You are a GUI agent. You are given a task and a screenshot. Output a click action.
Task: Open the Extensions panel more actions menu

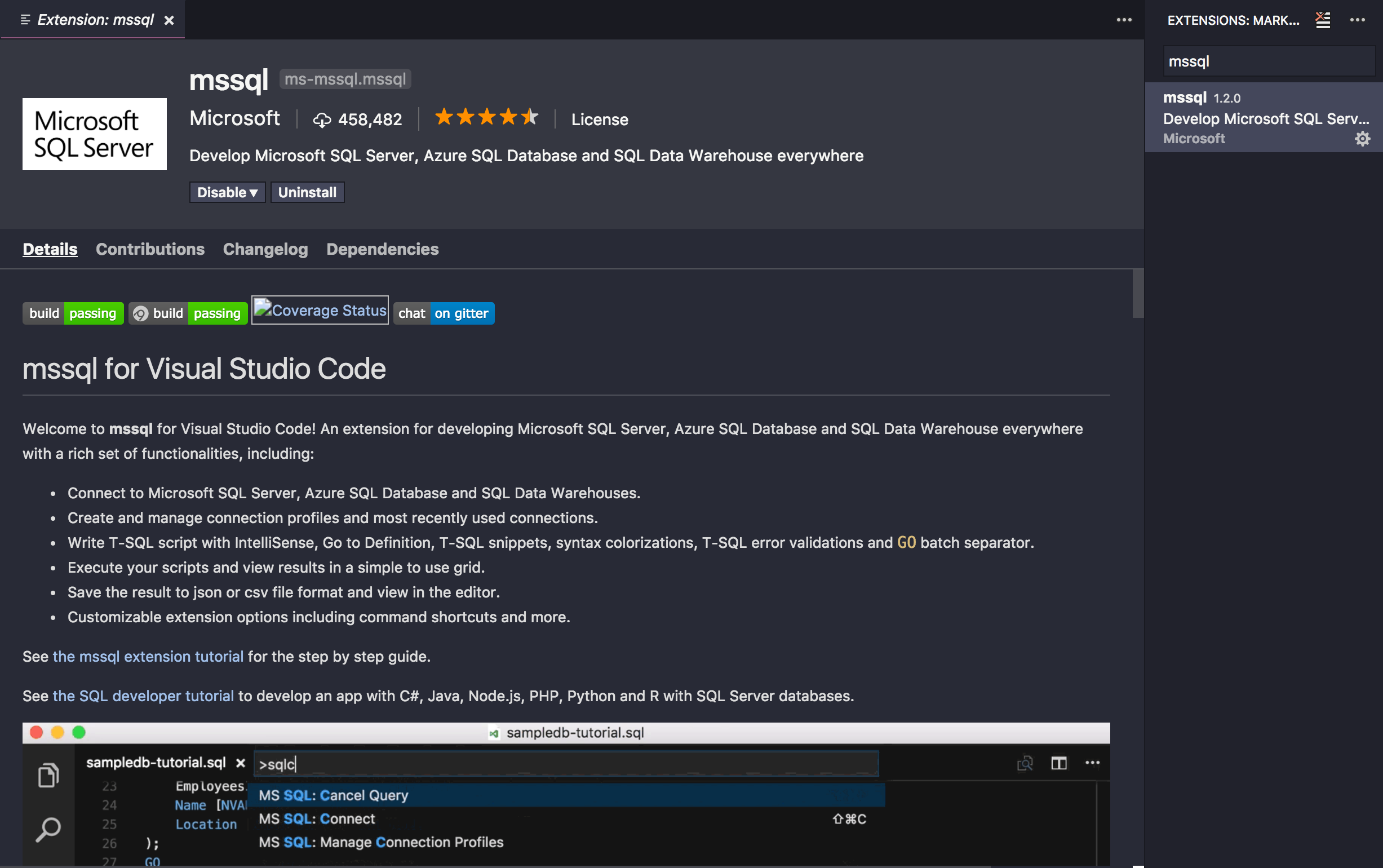(1357, 20)
